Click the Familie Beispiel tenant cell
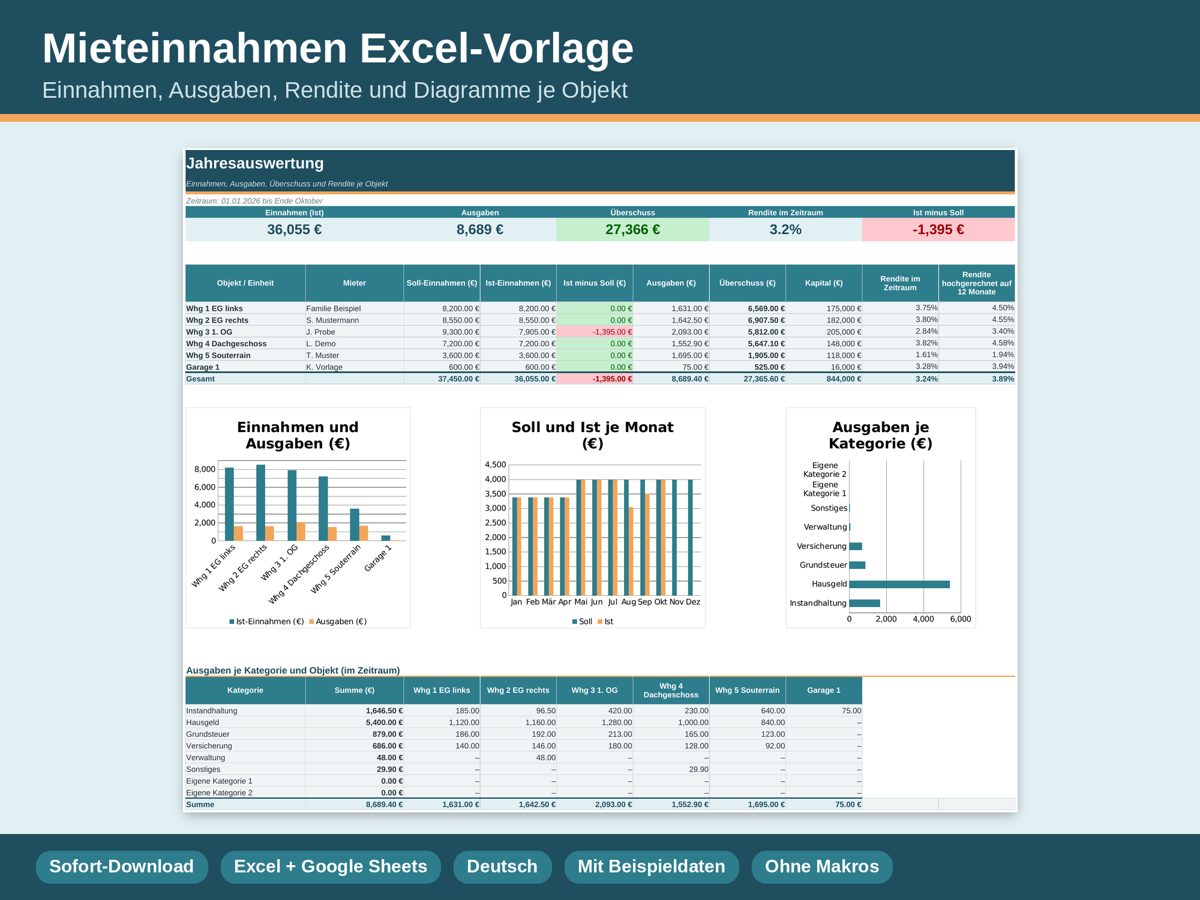Screen dimensions: 1200x900 click(354, 309)
